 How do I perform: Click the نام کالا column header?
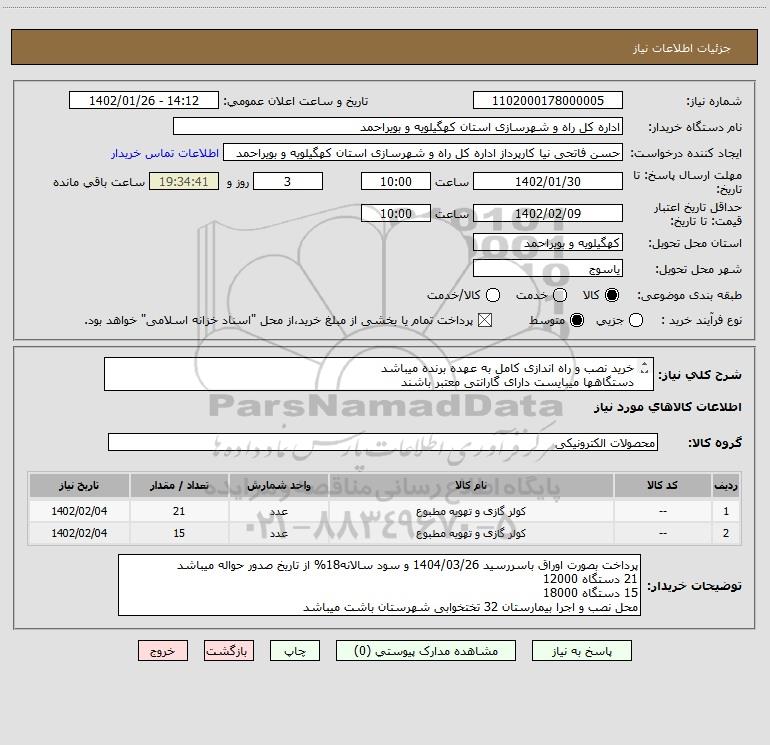471,485
